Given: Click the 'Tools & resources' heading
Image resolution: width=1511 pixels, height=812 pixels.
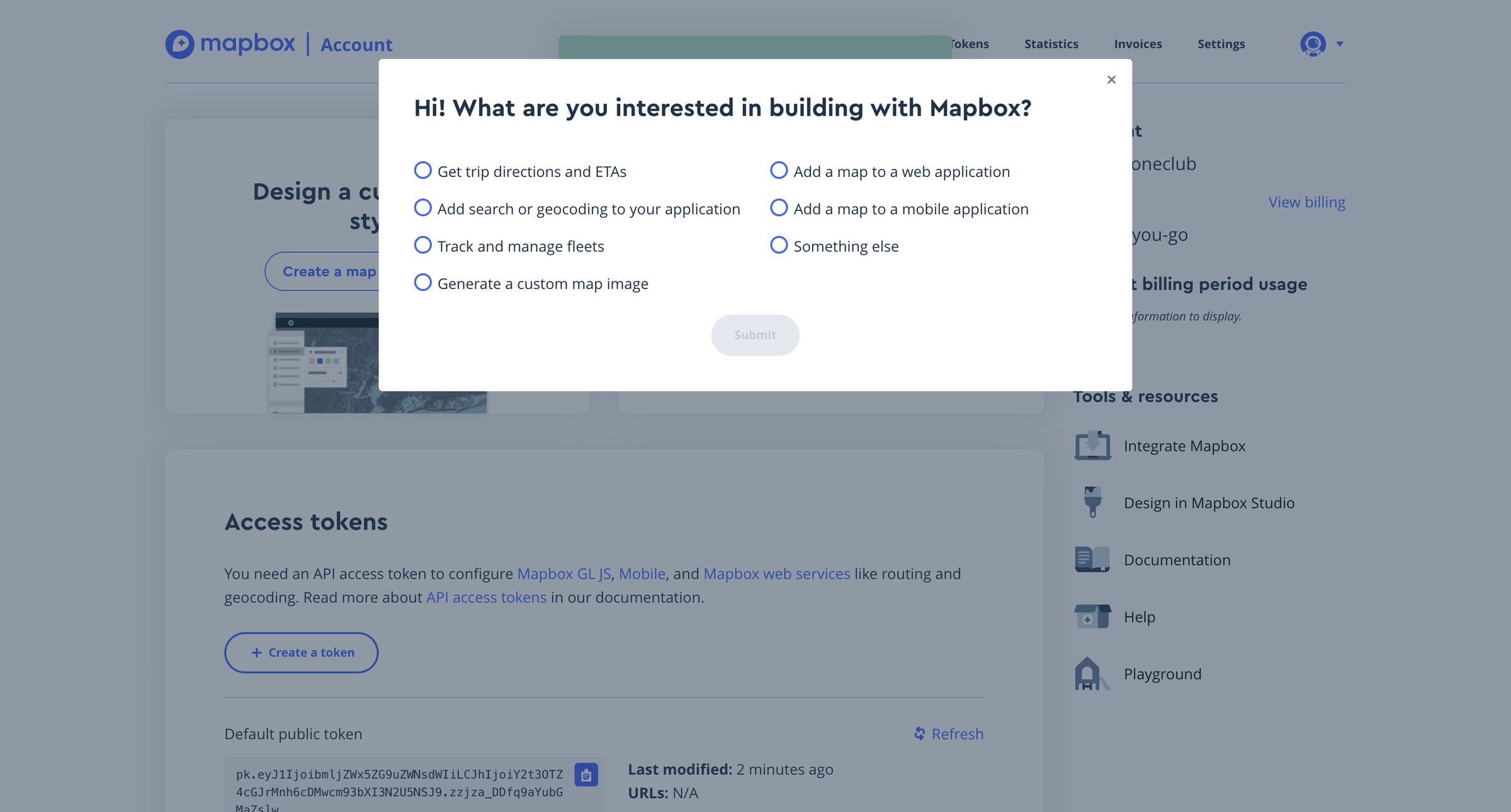Looking at the screenshot, I should 1145,397.
